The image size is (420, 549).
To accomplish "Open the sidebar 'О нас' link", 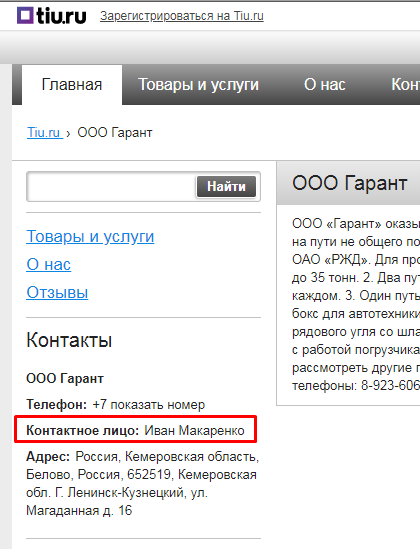I will (x=48, y=264).
